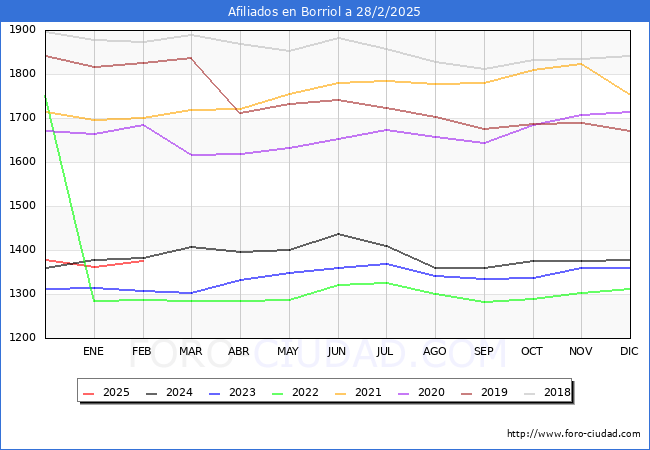Click the ENE month axis label
This screenshot has width=650, height=450.
click(x=93, y=351)
